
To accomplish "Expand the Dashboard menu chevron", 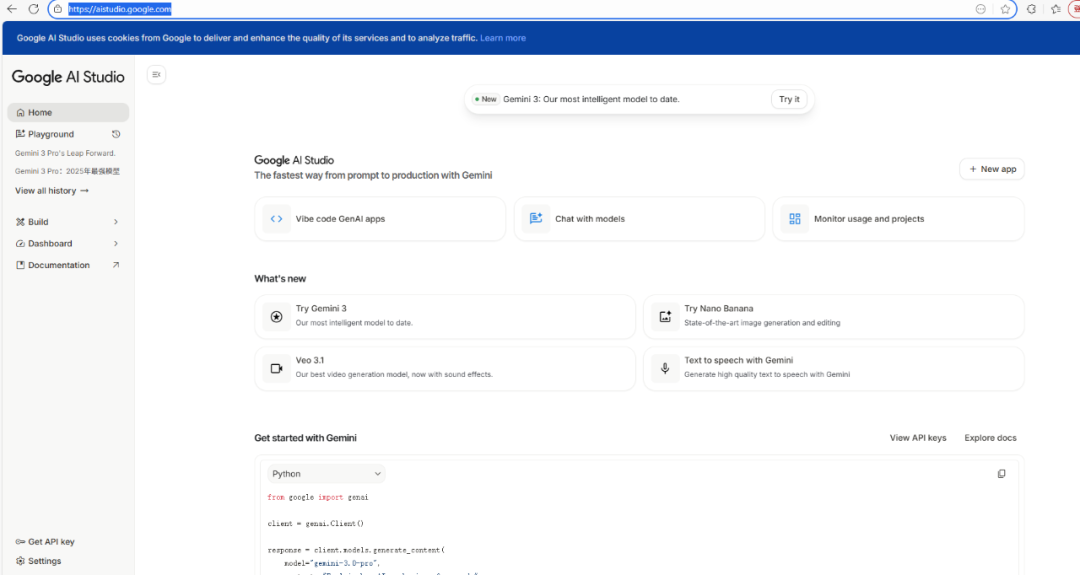I will point(116,244).
